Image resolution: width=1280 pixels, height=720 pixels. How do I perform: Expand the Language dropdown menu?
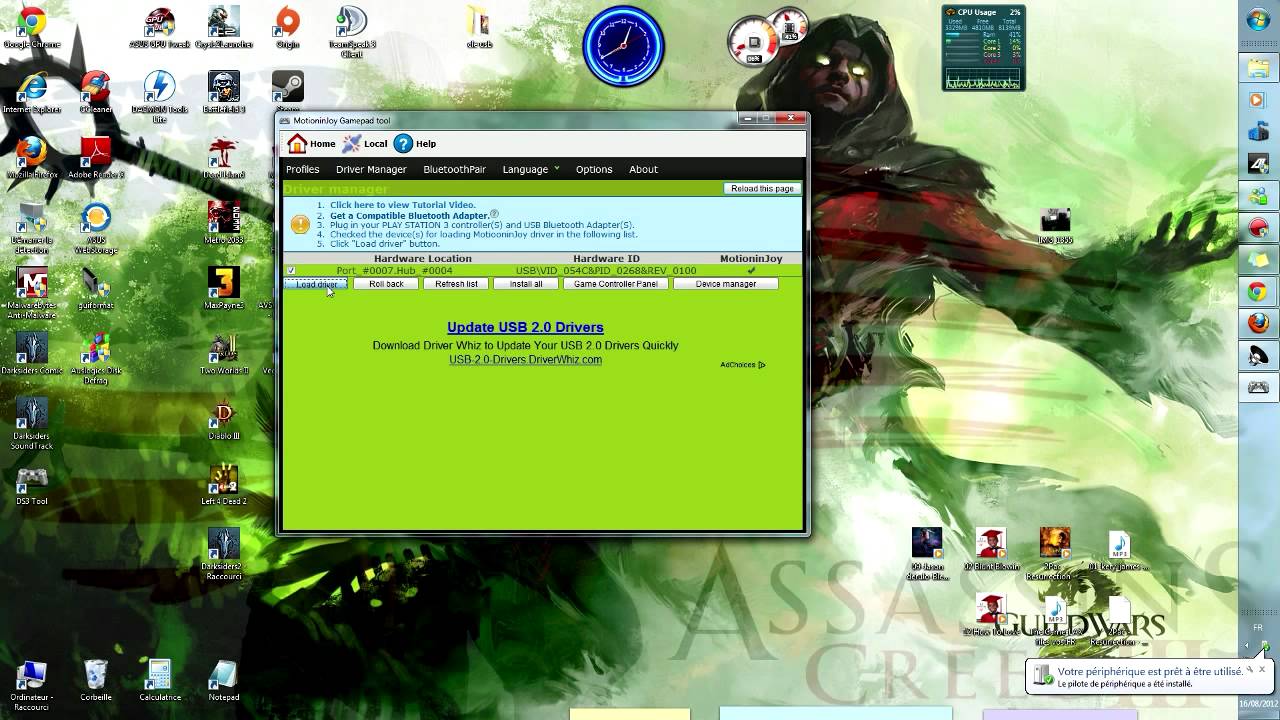(530, 170)
